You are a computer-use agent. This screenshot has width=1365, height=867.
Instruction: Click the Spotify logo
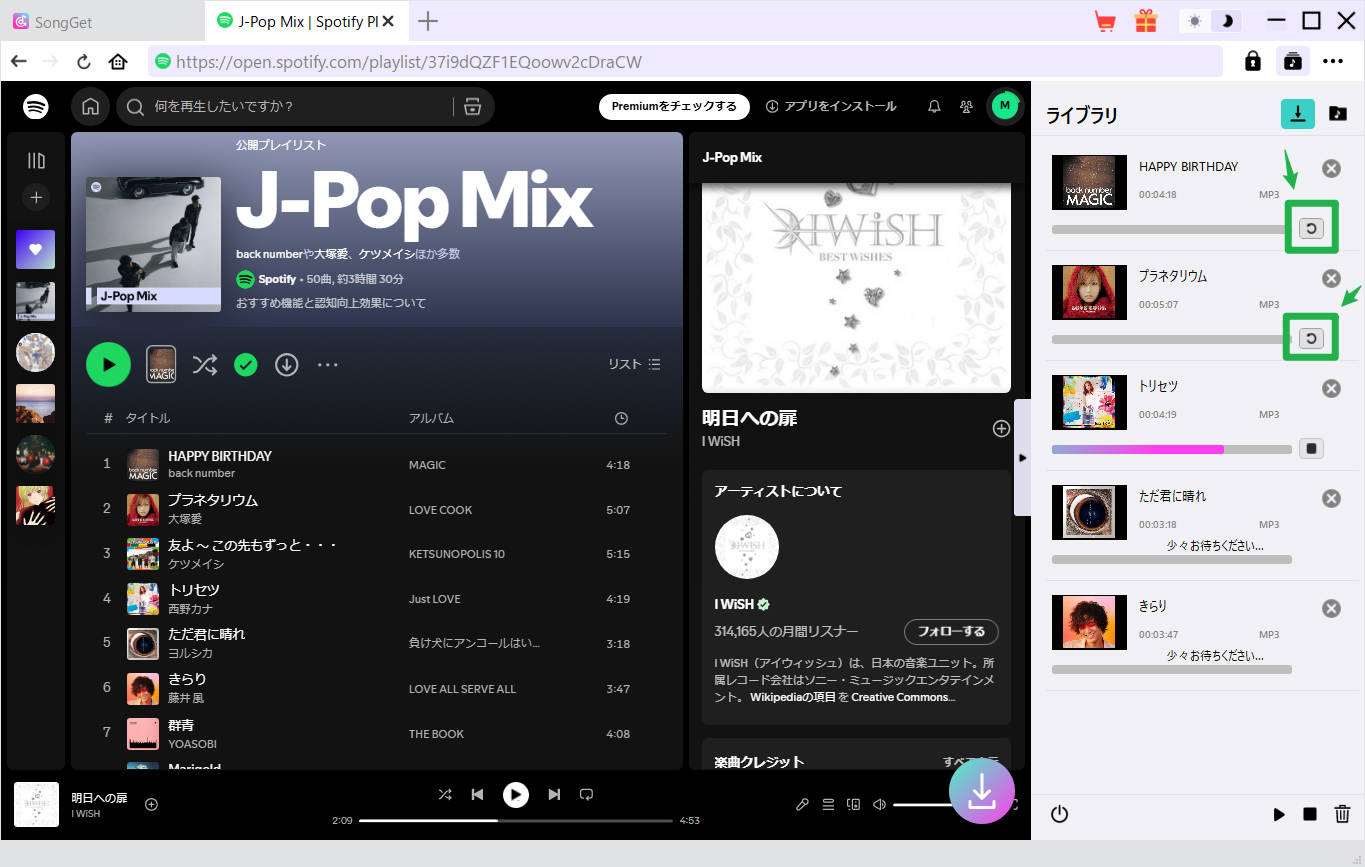(36, 106)
